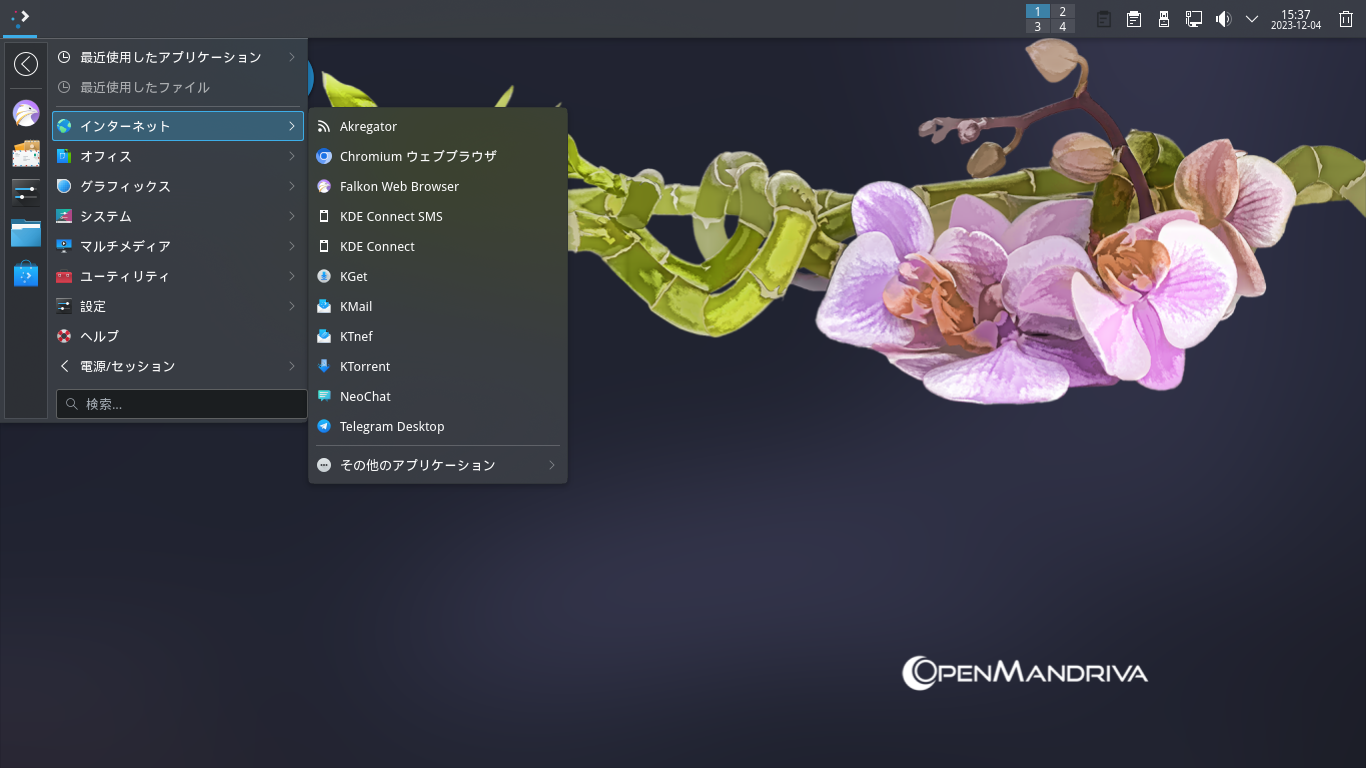Launch Falkon Web Browser from the Internet submenu
This screenshot has height=768, width=1366.
[x=438, y=186]
